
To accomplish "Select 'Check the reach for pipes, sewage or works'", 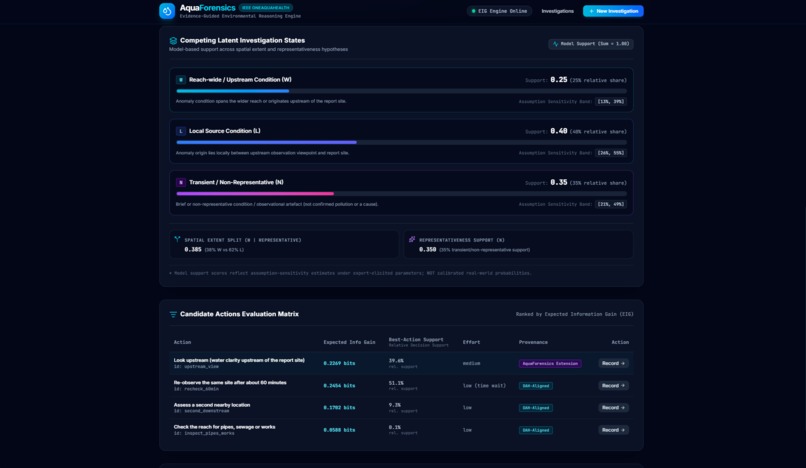I will [x=224, y=427].
